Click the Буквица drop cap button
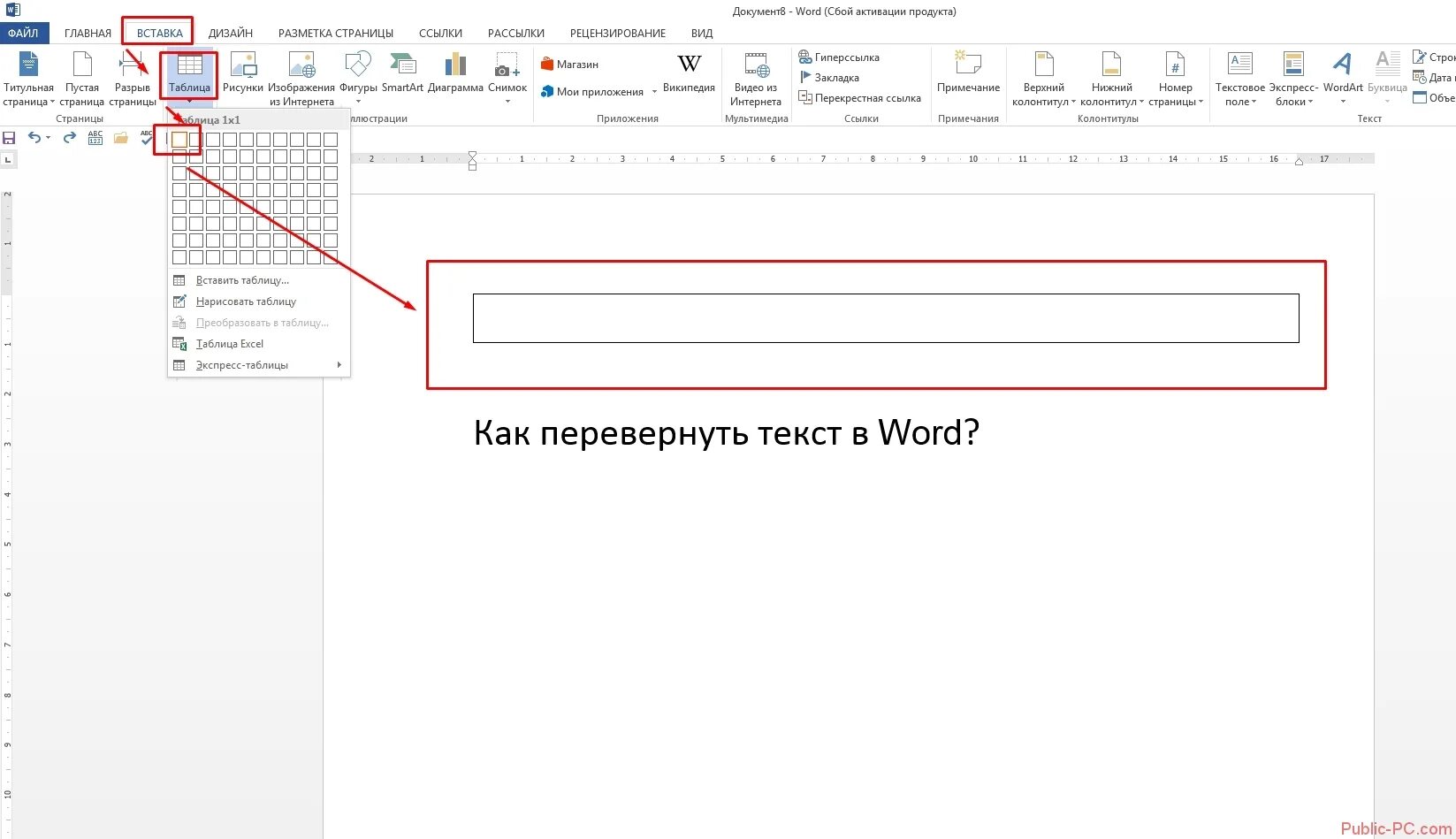1456x839 pixels. coord(1387,76)
